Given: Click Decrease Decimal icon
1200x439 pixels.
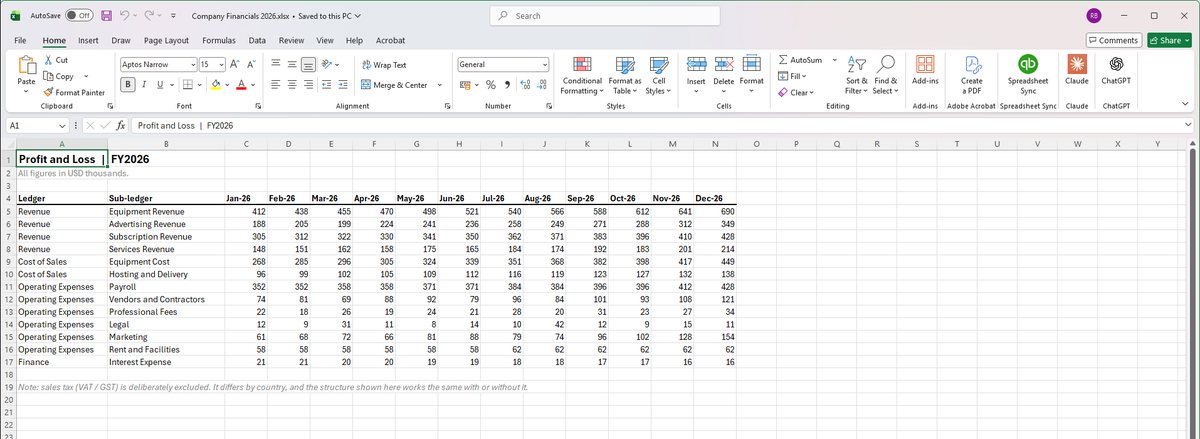Looking at the screenshot, I should coord(543,85).
